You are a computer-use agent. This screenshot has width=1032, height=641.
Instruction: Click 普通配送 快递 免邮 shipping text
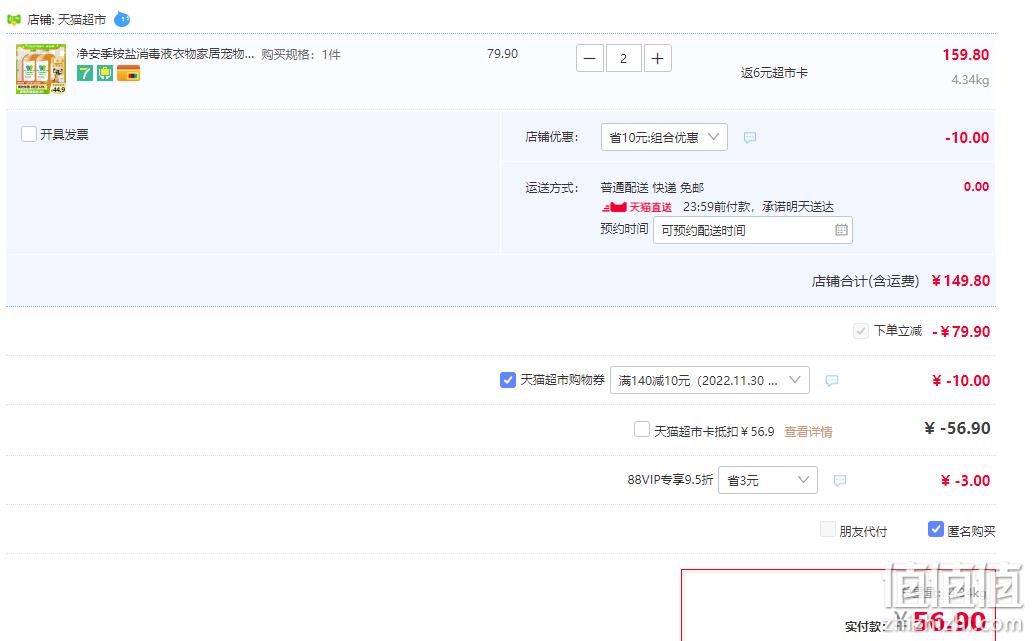pos(652,188)
